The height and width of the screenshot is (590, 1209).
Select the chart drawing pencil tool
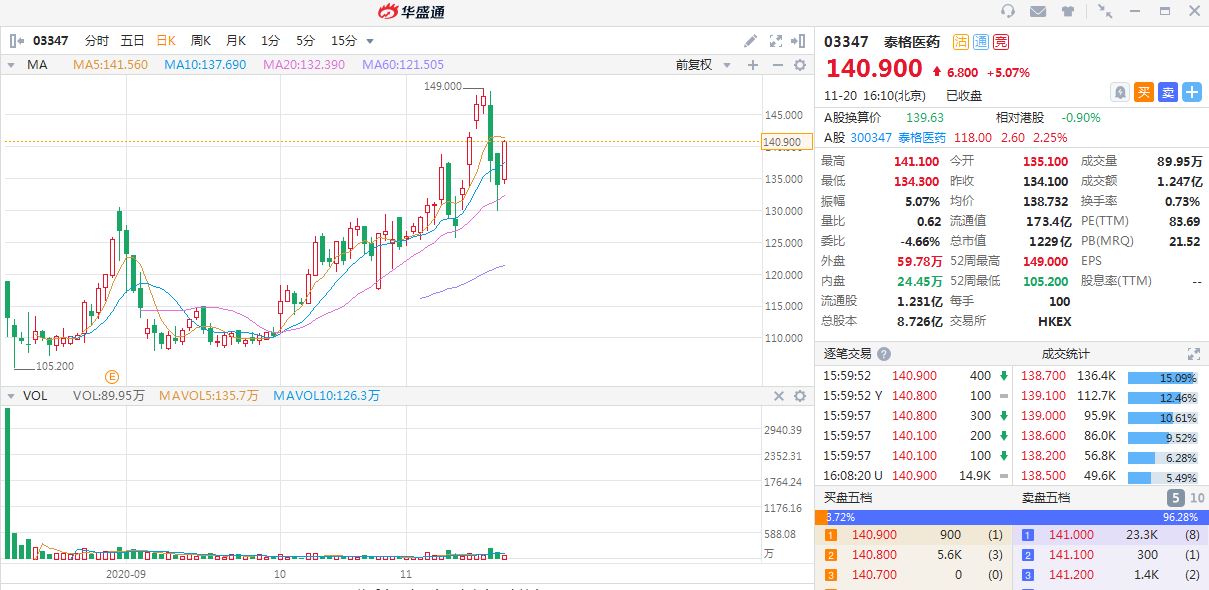pos(751,41)
